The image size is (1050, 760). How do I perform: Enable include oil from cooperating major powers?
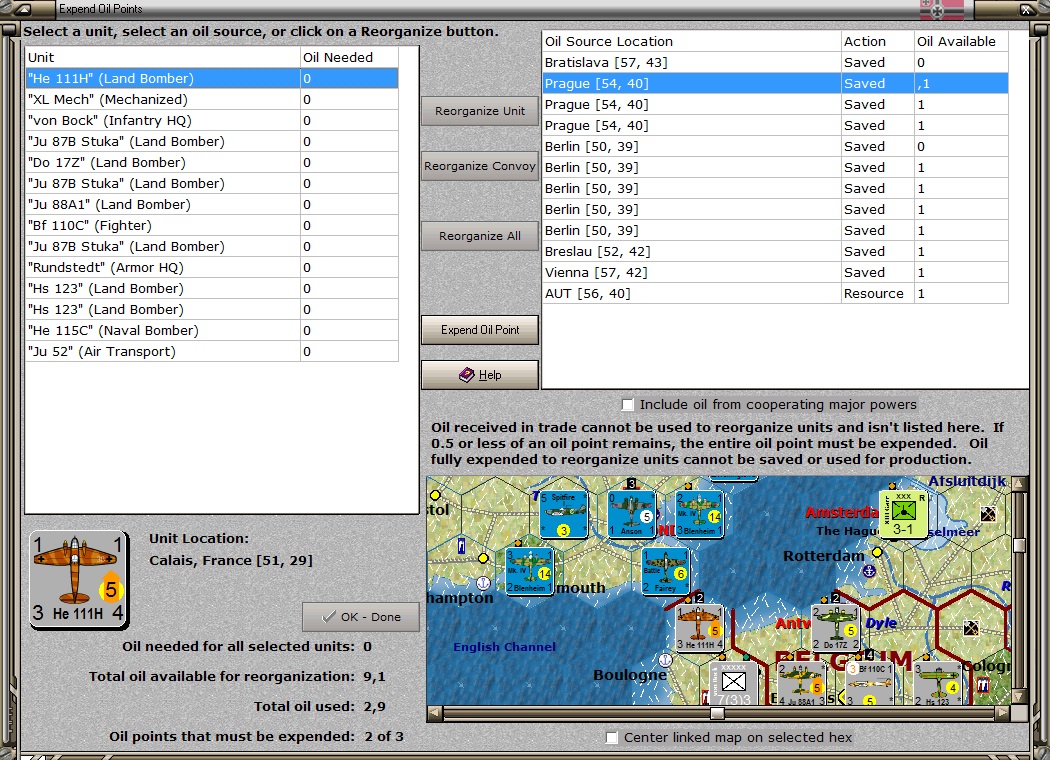pyautogui.click(x=628, y=405)
